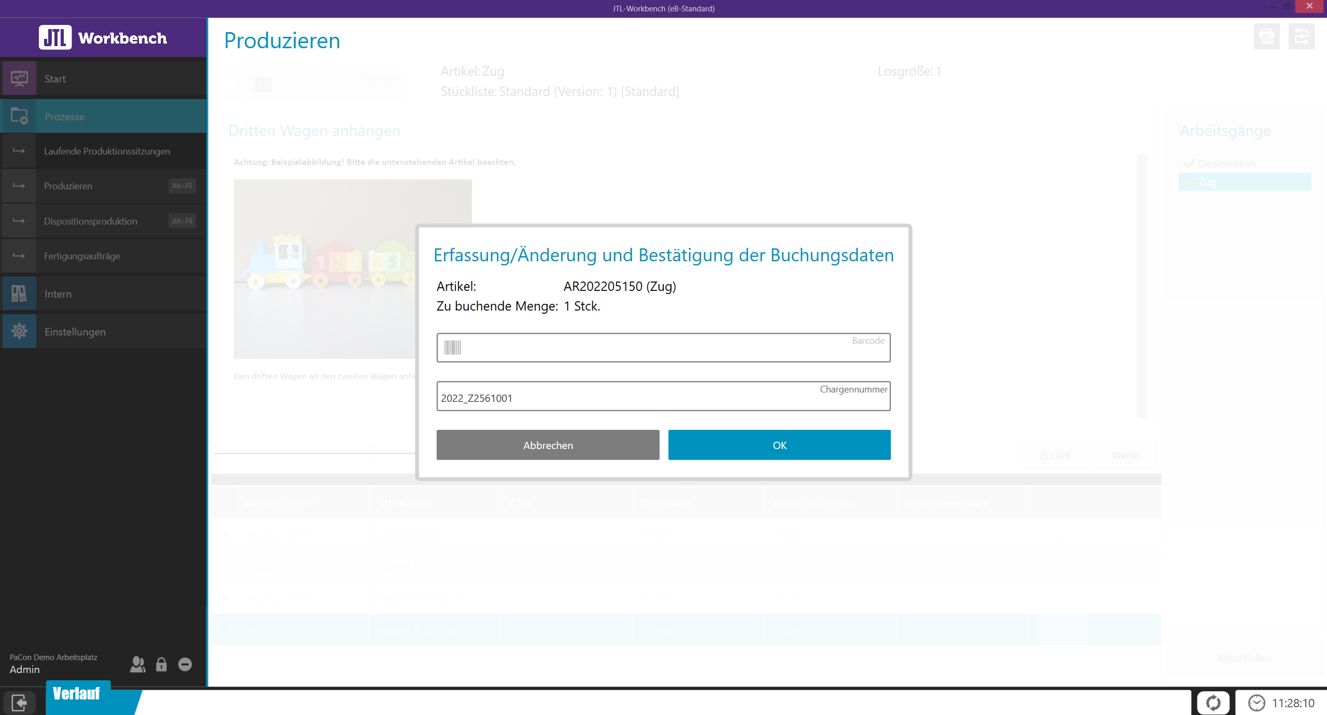The height and width of the screenshot is (715, 1327).
Task: Click the switch user icon near Admin
Action: tap(137, 664)
